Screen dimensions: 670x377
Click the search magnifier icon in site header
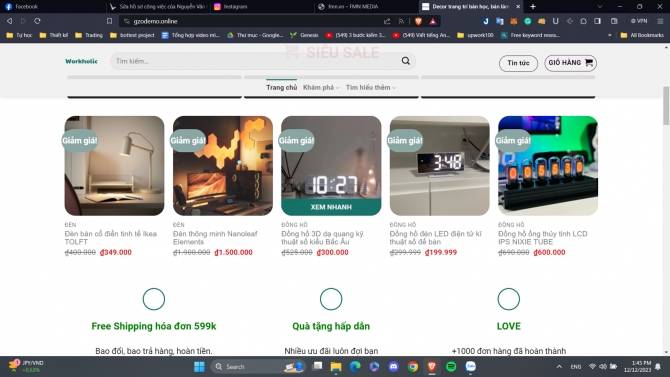click(x=406, y=61)
